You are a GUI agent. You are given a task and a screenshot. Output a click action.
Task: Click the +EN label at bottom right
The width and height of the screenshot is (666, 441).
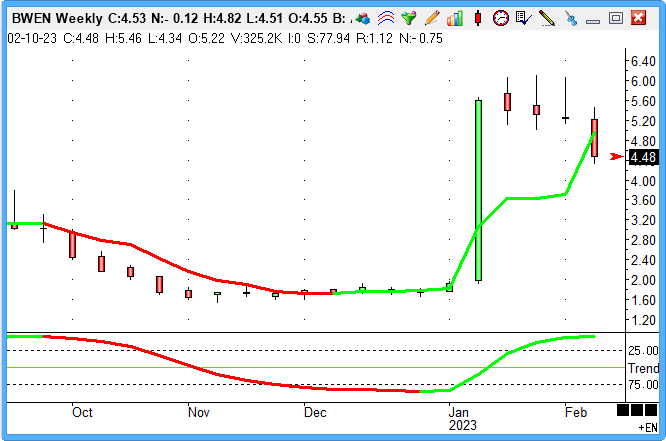pyautogui.click(x=646, y=426)
